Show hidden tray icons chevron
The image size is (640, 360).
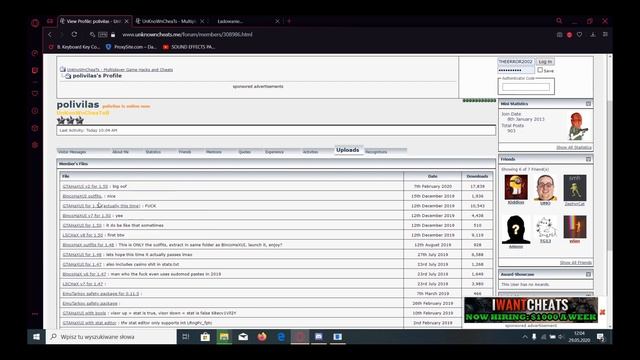[524, 337]
